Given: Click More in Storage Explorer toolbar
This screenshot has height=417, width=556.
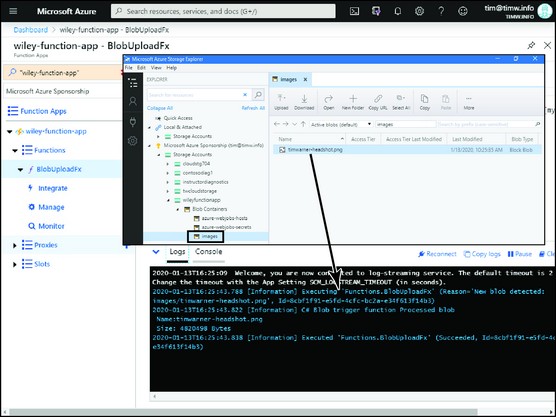Looking at the screenshot, I should click(x=469, y=102).
